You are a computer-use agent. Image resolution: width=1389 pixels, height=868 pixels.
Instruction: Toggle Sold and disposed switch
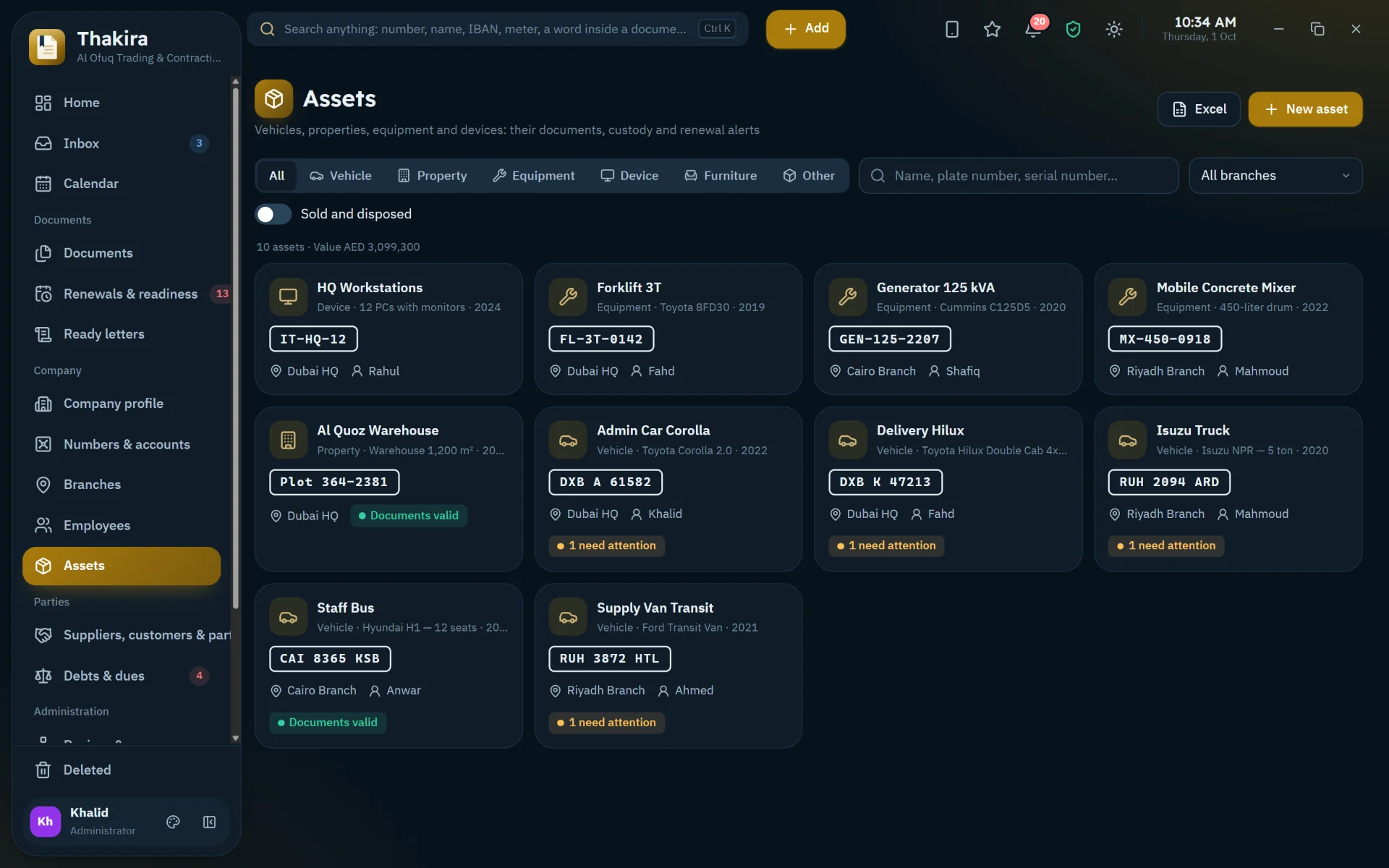click(273, 214)
